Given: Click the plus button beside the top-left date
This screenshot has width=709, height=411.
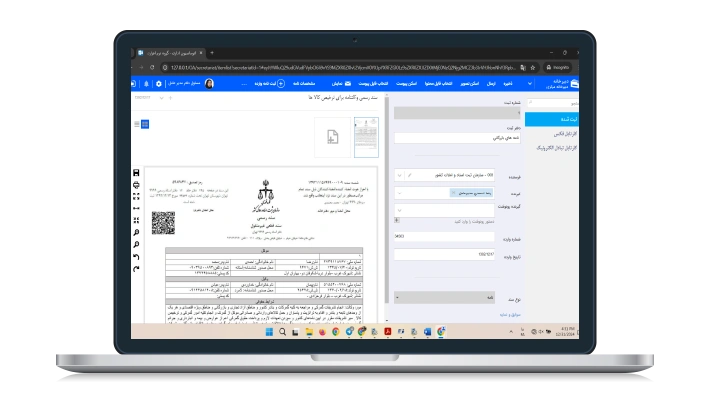Looking at the screenshot, I should click(170, 98).
